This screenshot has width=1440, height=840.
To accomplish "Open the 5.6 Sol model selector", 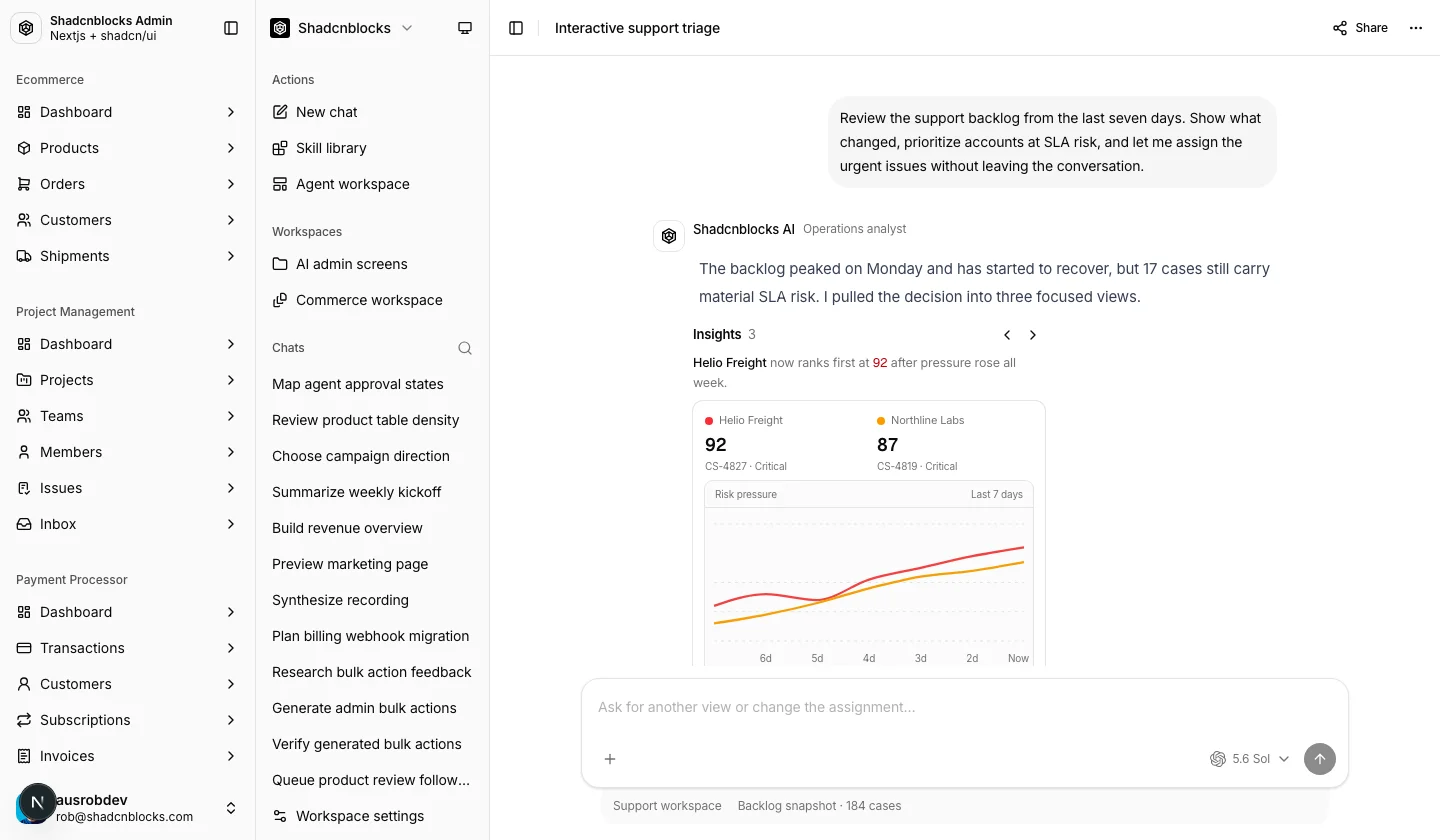I will coord(1250,759).
